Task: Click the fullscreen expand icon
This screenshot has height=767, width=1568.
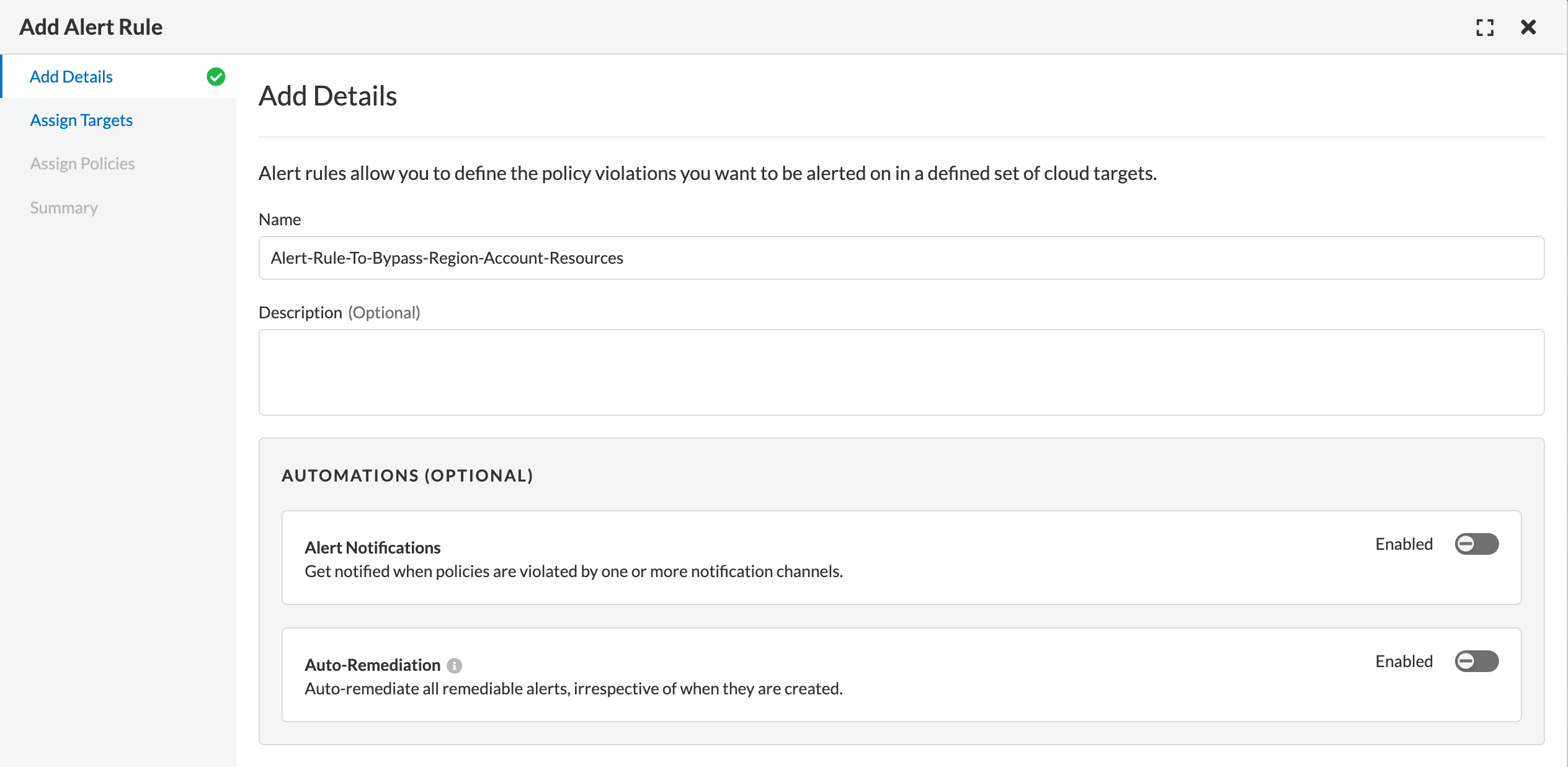Action: [1484, 27]
